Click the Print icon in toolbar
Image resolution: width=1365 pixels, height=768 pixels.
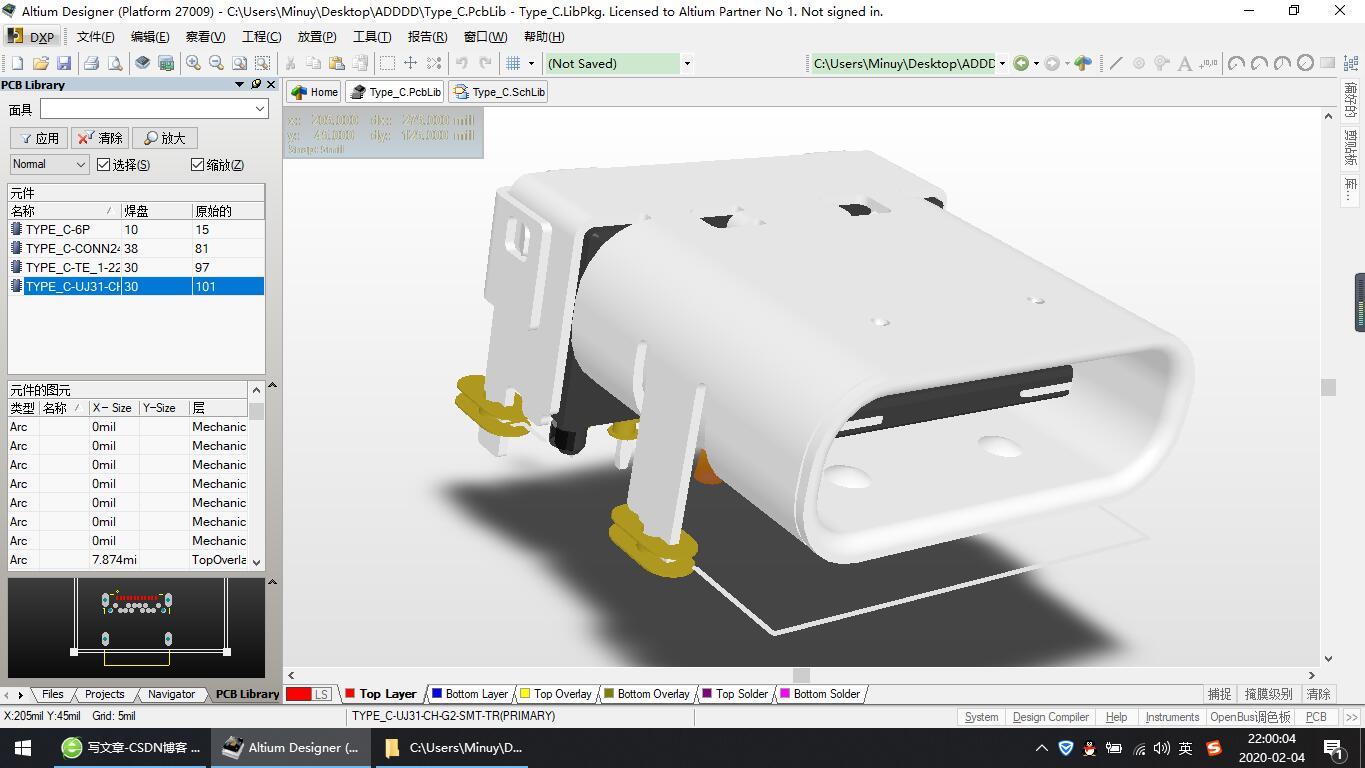click(x=91, y=63)
